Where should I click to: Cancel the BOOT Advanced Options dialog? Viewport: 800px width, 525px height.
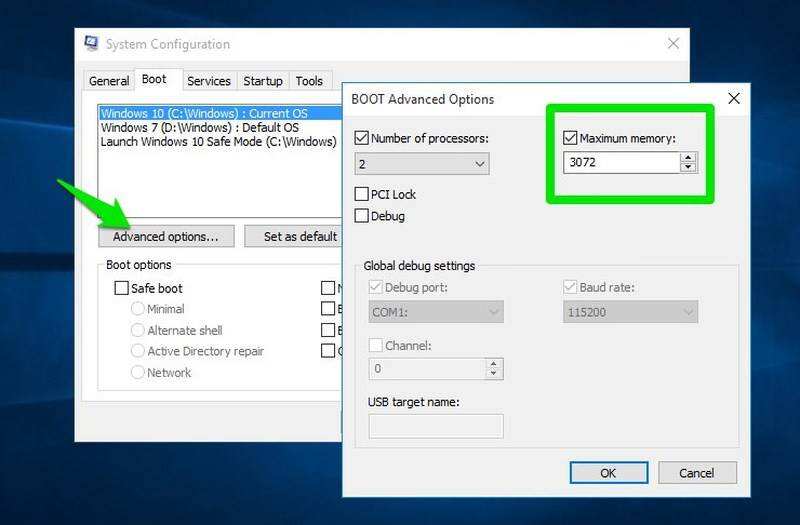click(x=696, y=472)
